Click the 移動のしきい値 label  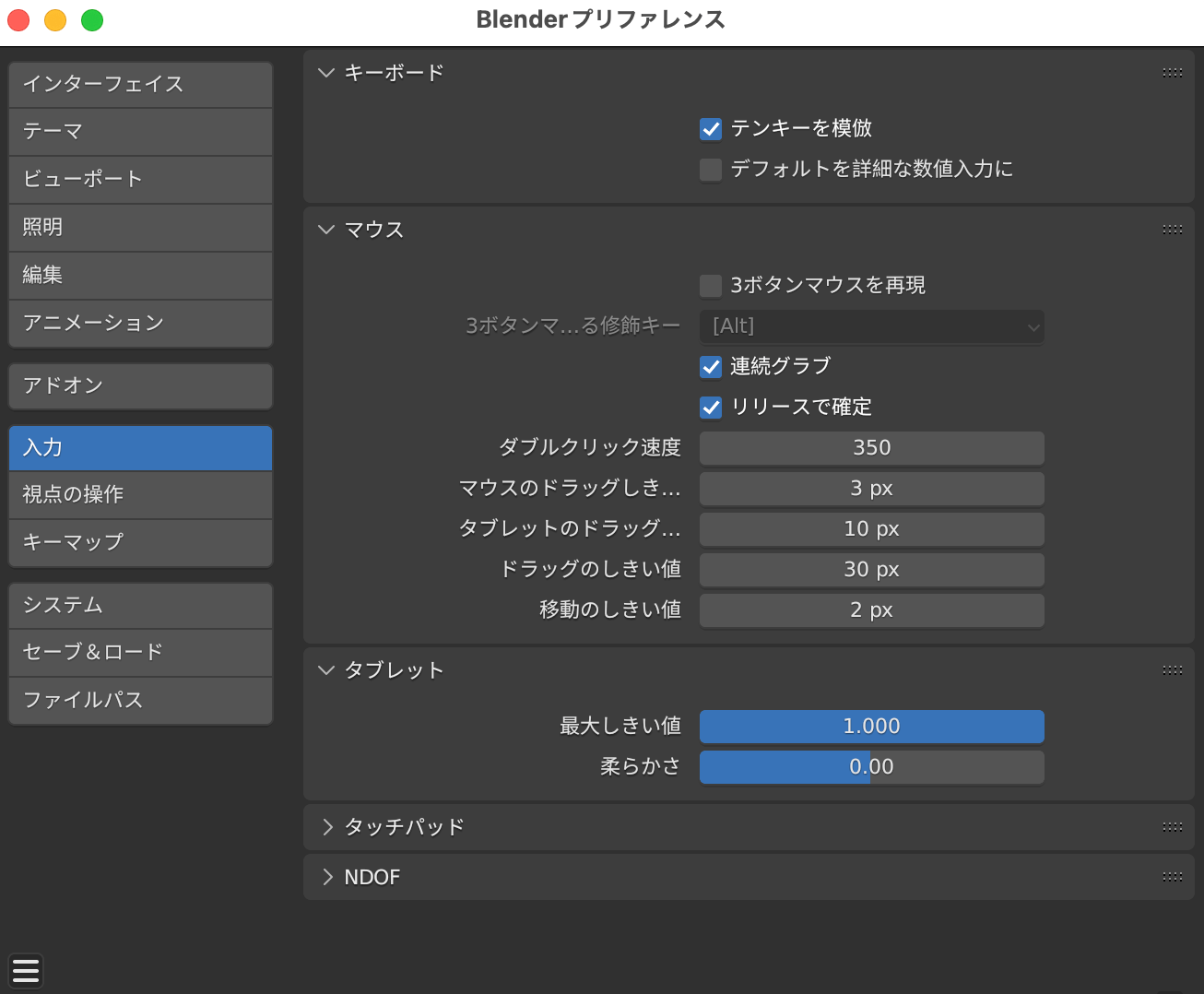610,610
